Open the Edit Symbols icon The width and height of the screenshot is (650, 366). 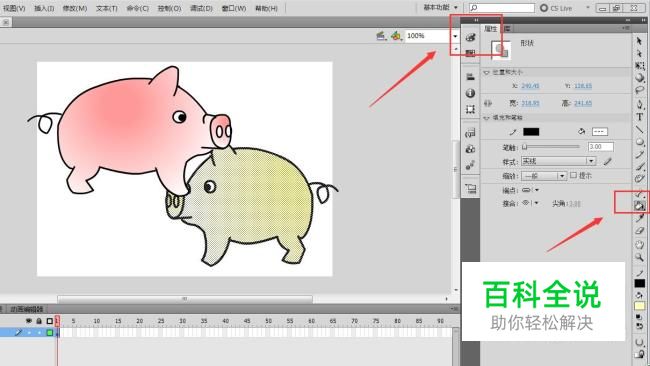[x=396, y=36]
